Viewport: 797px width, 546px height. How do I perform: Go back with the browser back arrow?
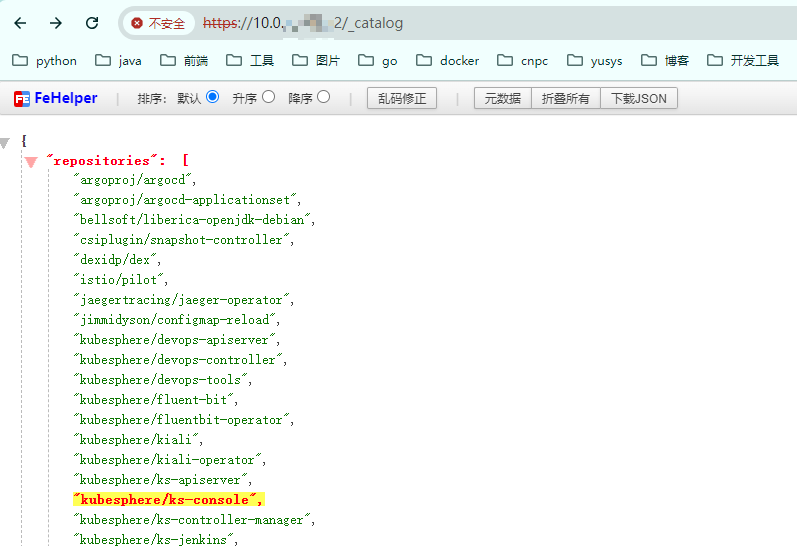pyautogui.click(x=20, y=23)
